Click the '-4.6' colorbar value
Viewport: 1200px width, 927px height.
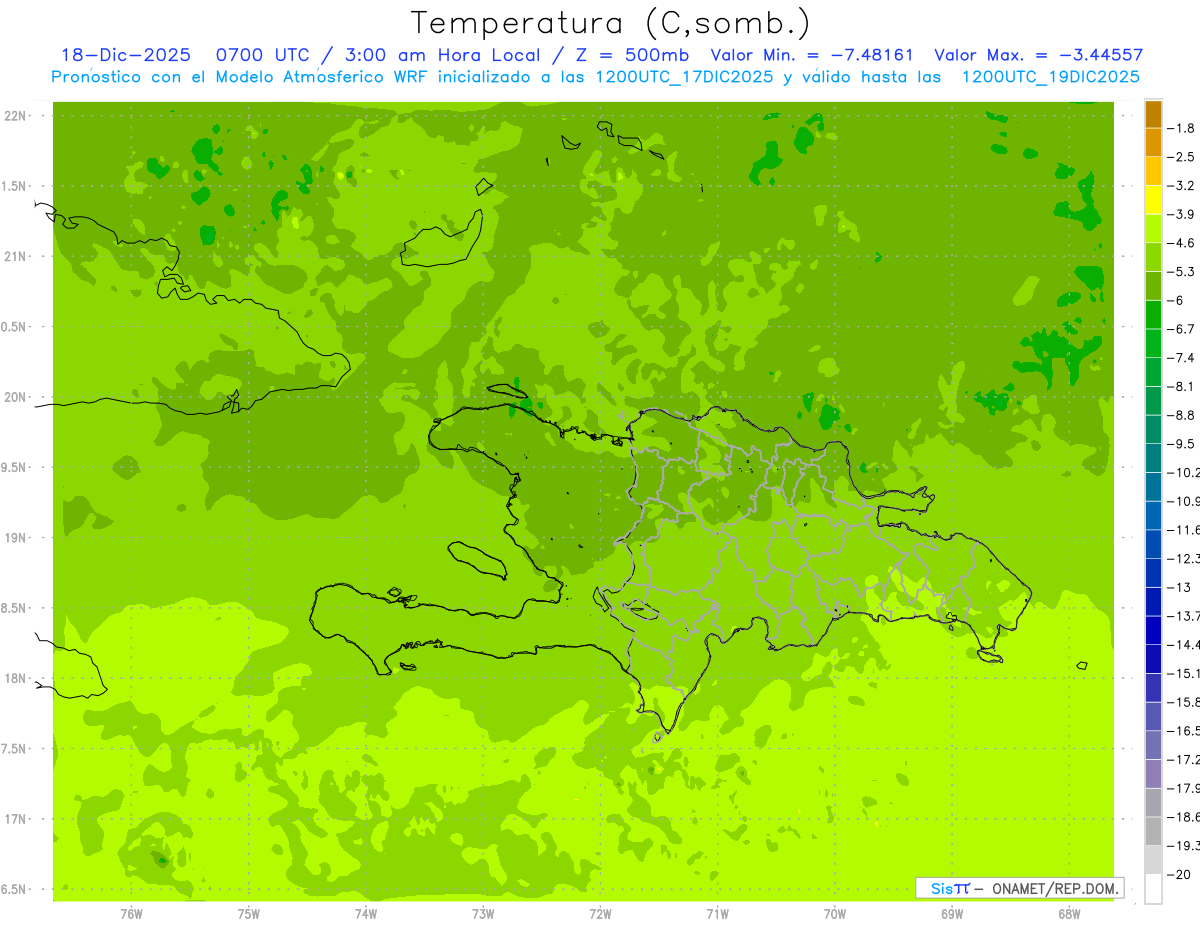pyautogui.click(x=1182, y=243)
